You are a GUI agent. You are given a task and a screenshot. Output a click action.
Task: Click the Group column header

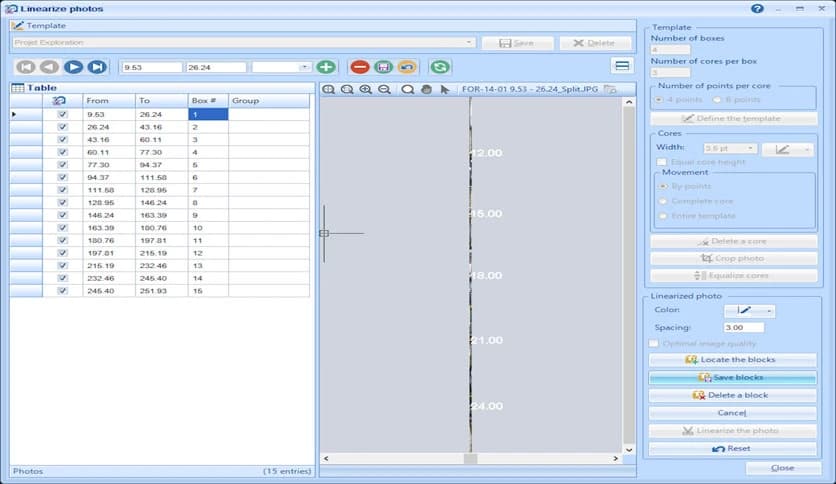[269, 100]
